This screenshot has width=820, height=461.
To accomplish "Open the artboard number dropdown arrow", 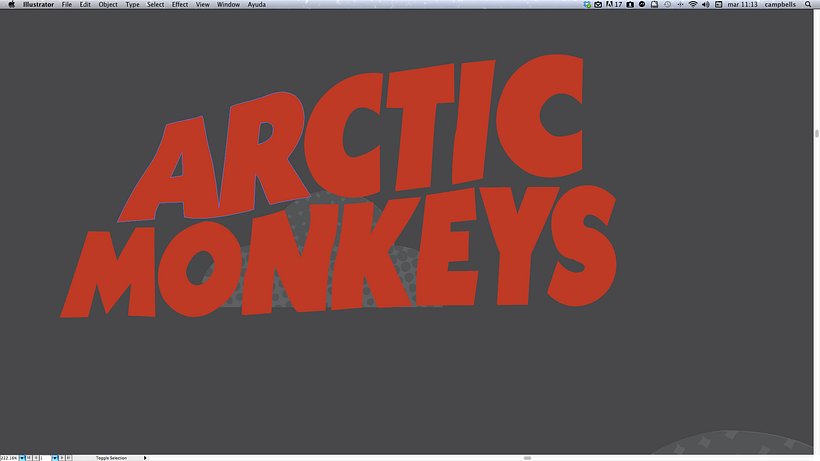I will pyautogui.click(x=55, y=458).
